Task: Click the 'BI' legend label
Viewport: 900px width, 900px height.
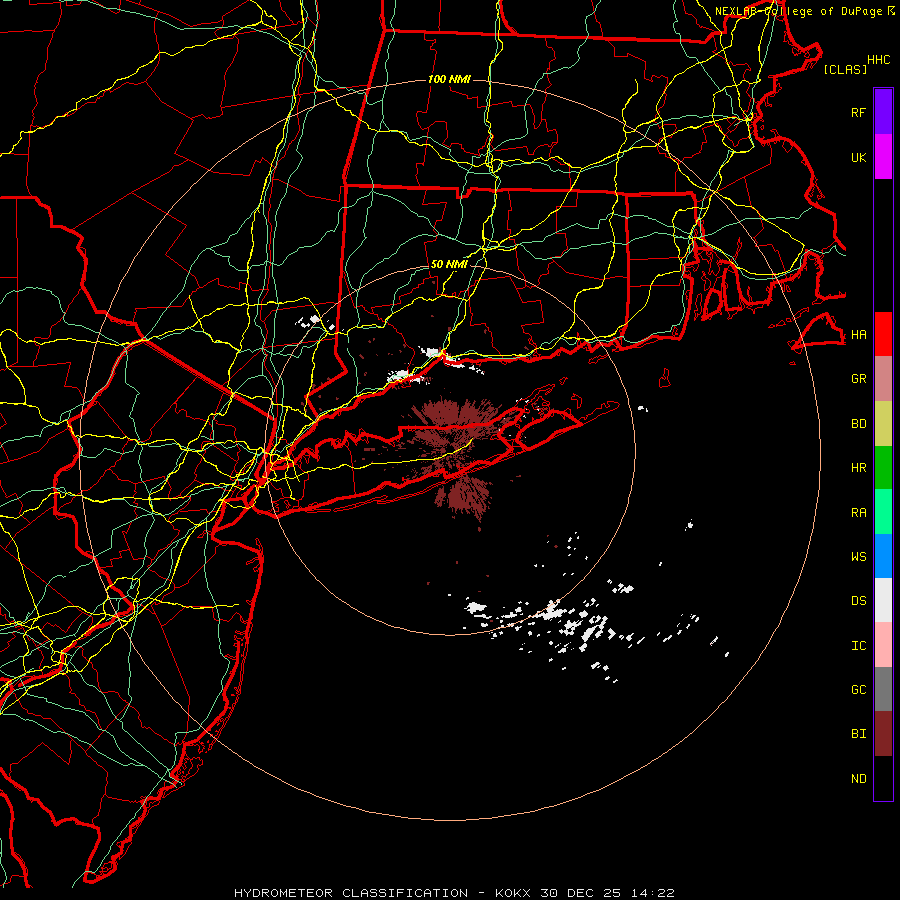Action: click(x=858, y=734)
